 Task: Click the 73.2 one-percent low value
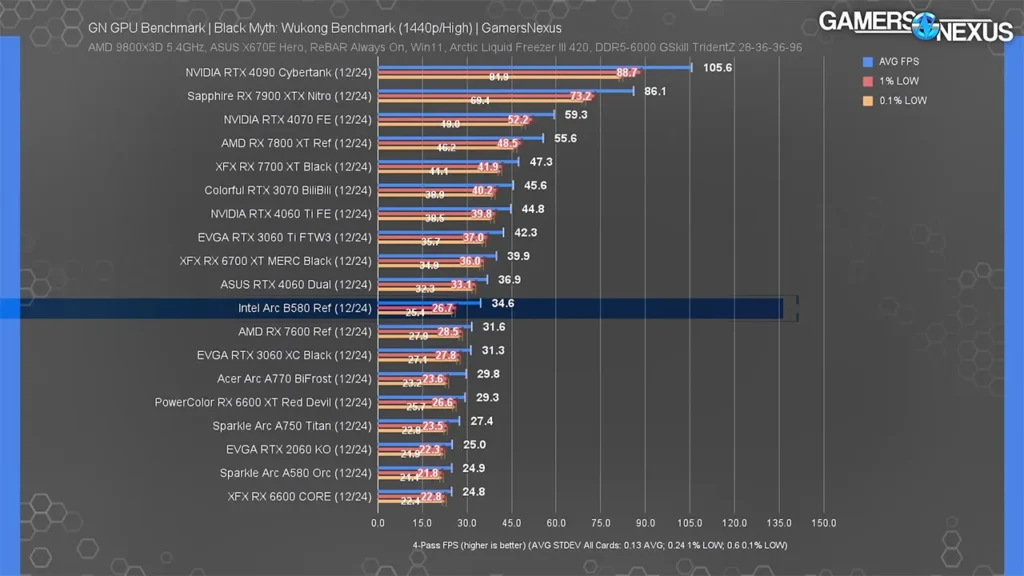(x=581, y=96)
